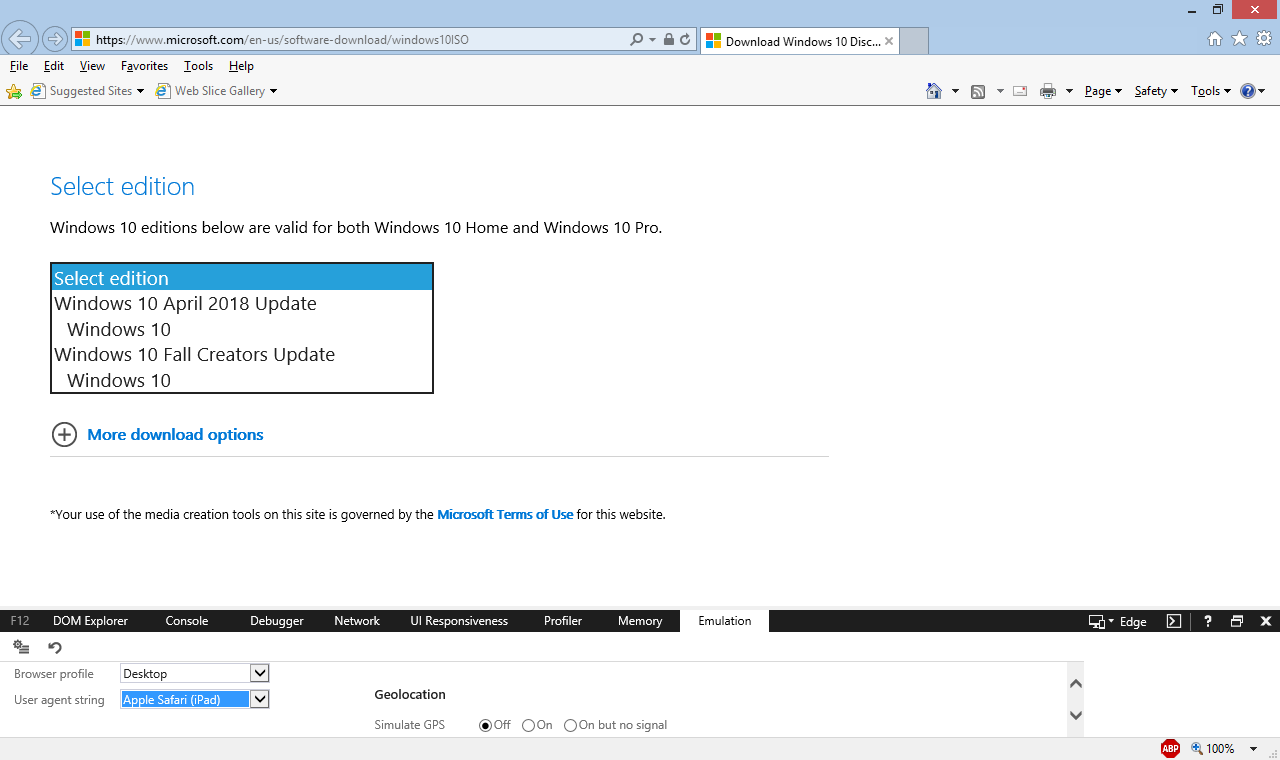Screen dimensions: 1280x760
Task: Close the developer tools panel
Action: pyautogui.click(x=1266, y=621)
